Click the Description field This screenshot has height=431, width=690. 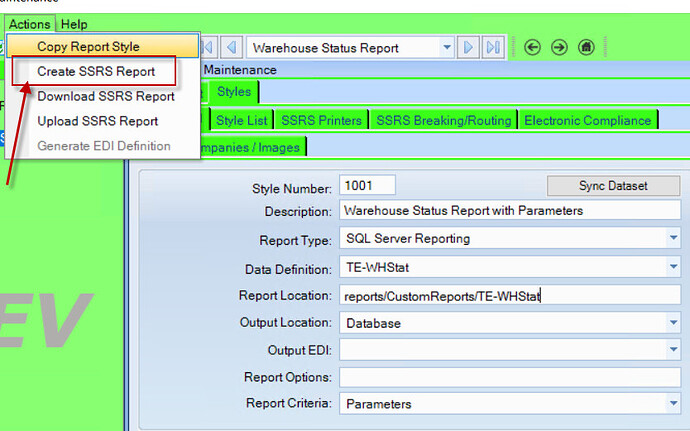point(510,210)
